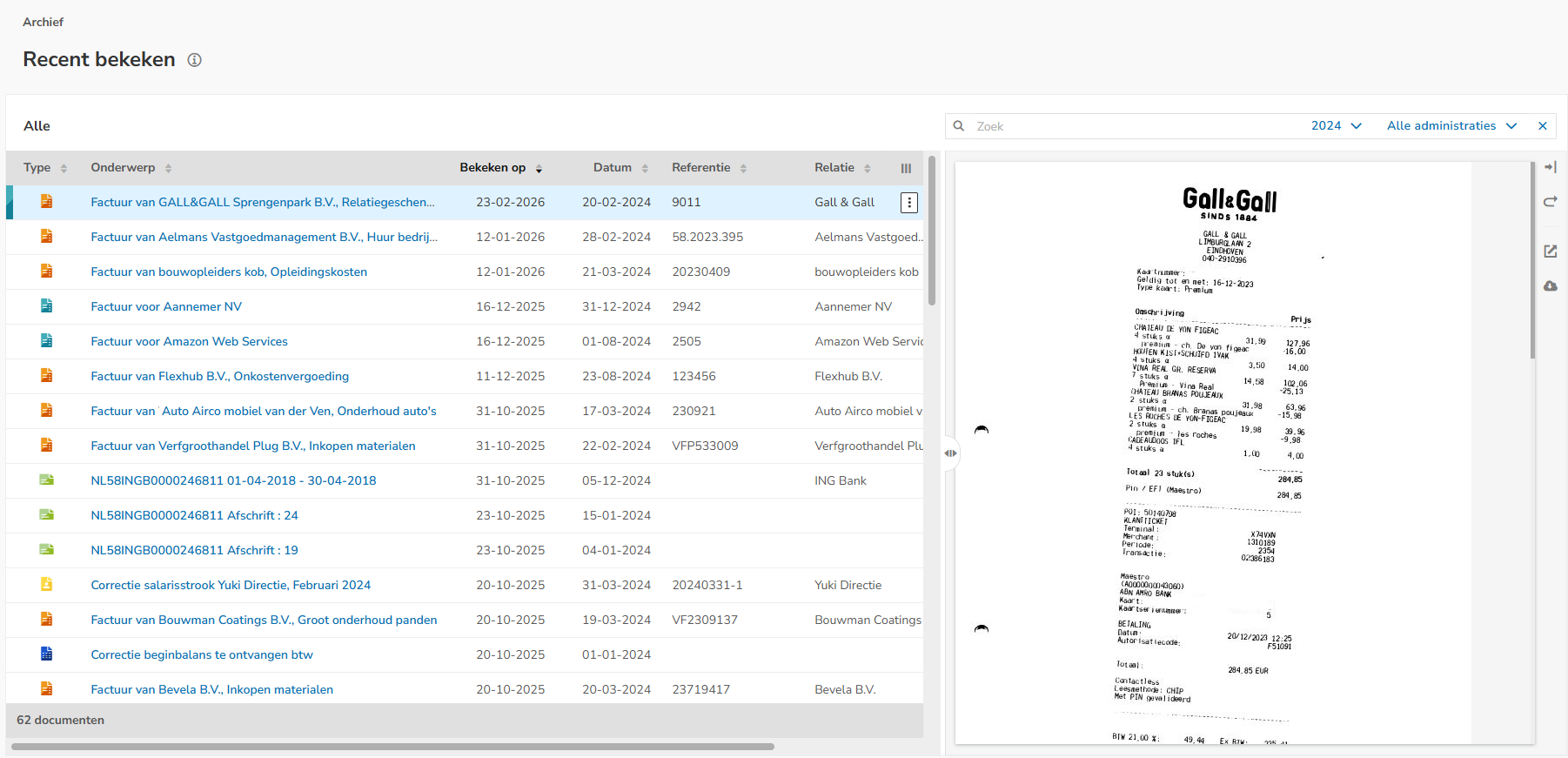
Task: Open Factuur van Aelmans Vastgoedmanagement B.V. link
Action: (x=265, y=238)
